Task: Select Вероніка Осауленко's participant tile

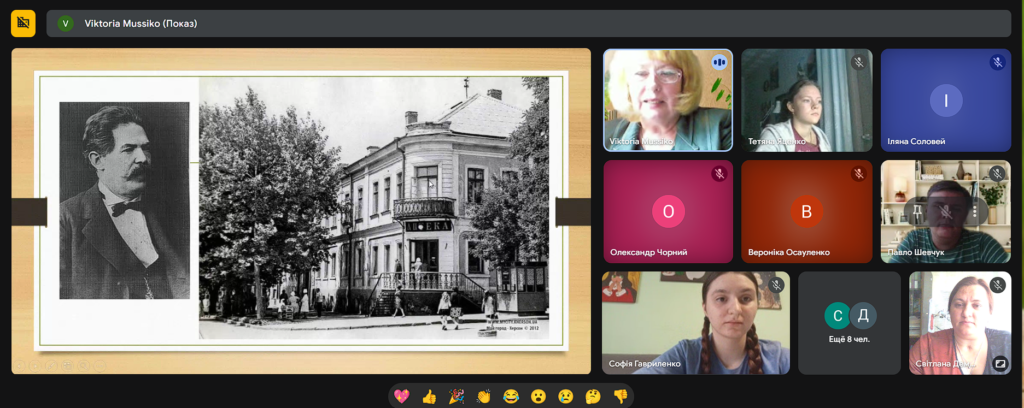Action: coord(806,211)
